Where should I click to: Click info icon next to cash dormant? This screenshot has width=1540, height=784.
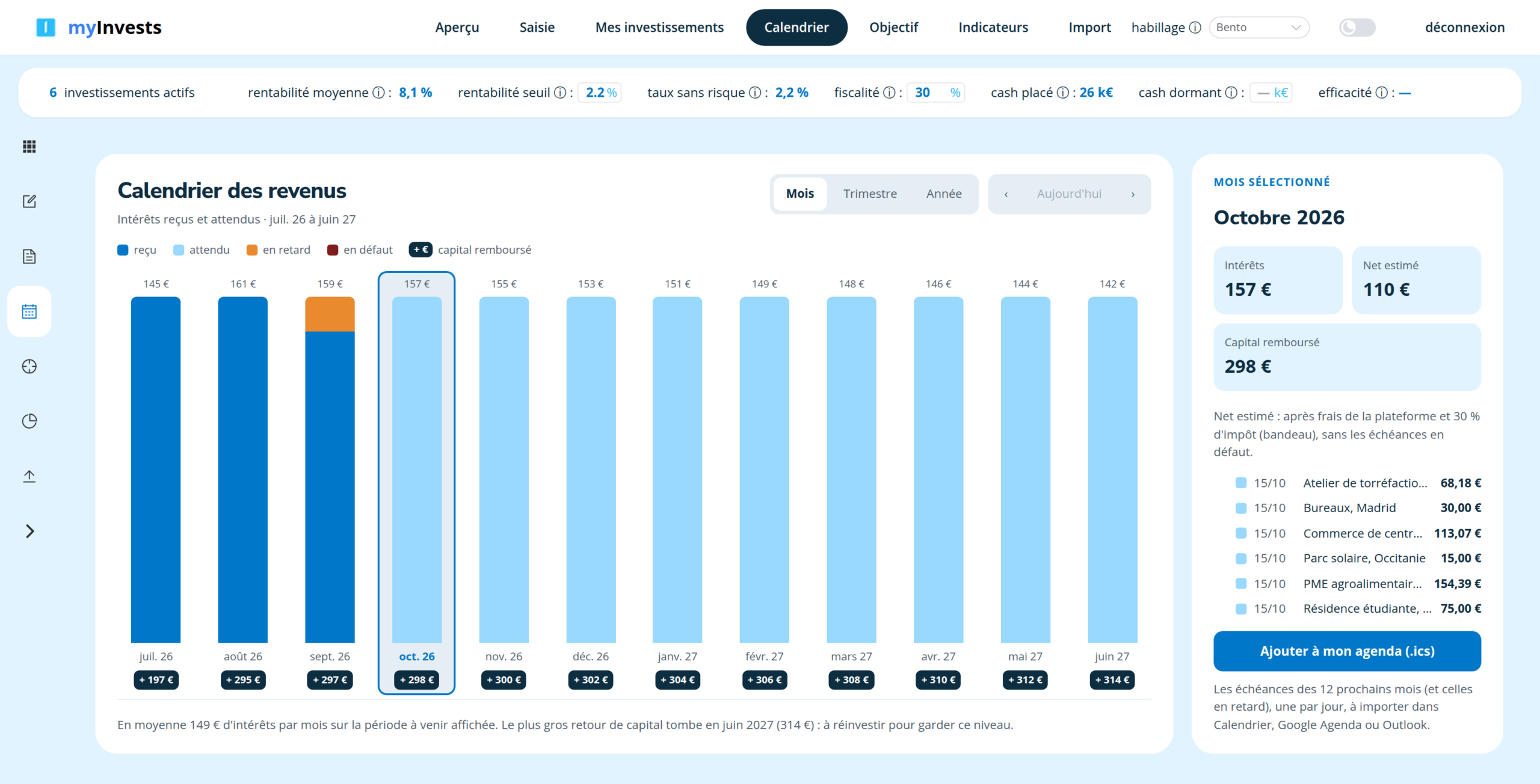click(1231, 93)
